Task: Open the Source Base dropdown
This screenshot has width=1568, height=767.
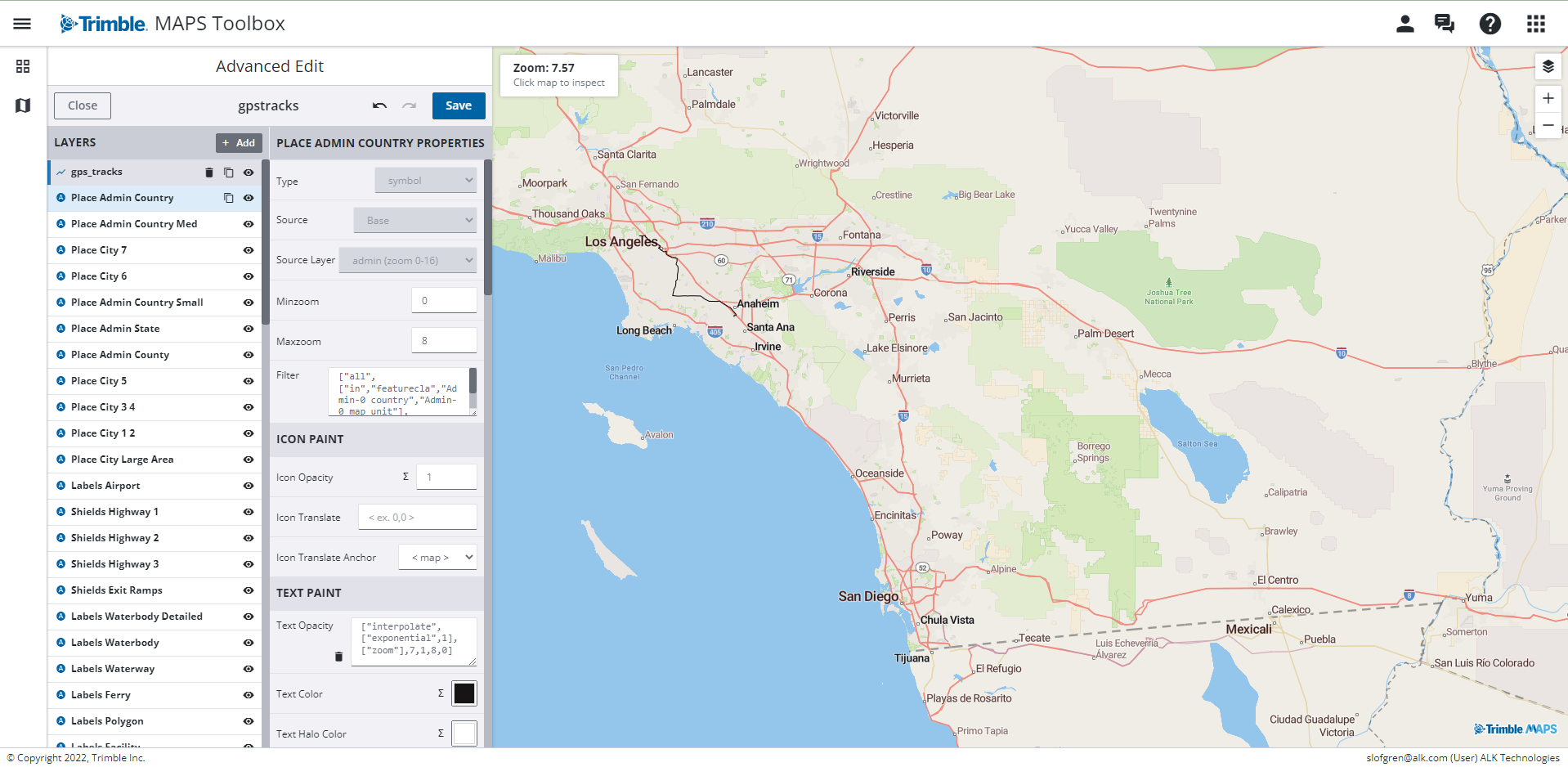Action: 415,221
